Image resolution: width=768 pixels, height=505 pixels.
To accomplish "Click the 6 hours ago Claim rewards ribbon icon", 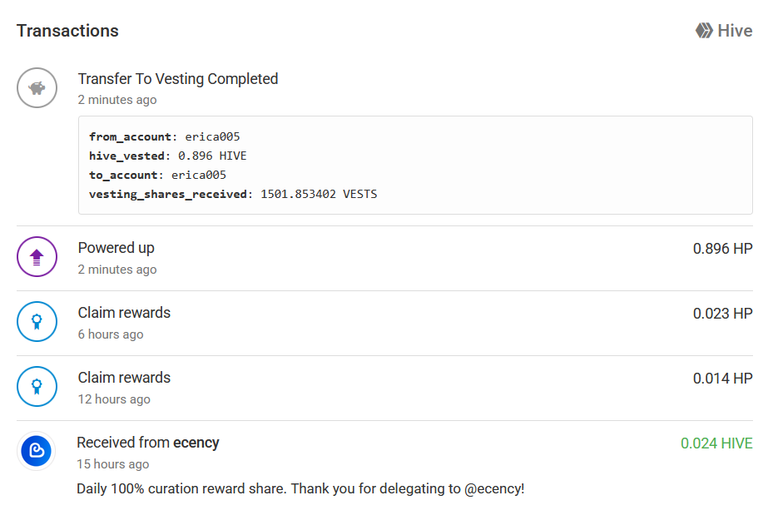I will (x=37, y=321).
